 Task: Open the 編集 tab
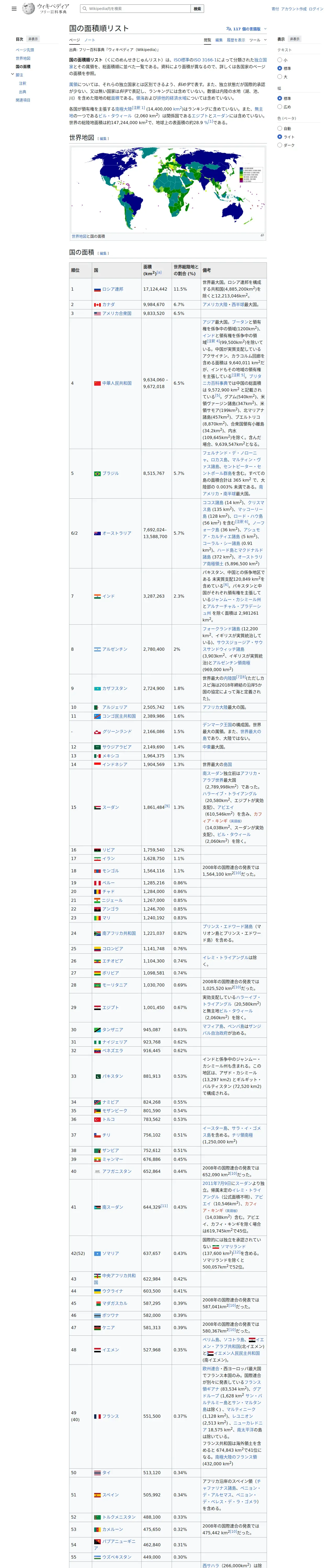[219, 40]
